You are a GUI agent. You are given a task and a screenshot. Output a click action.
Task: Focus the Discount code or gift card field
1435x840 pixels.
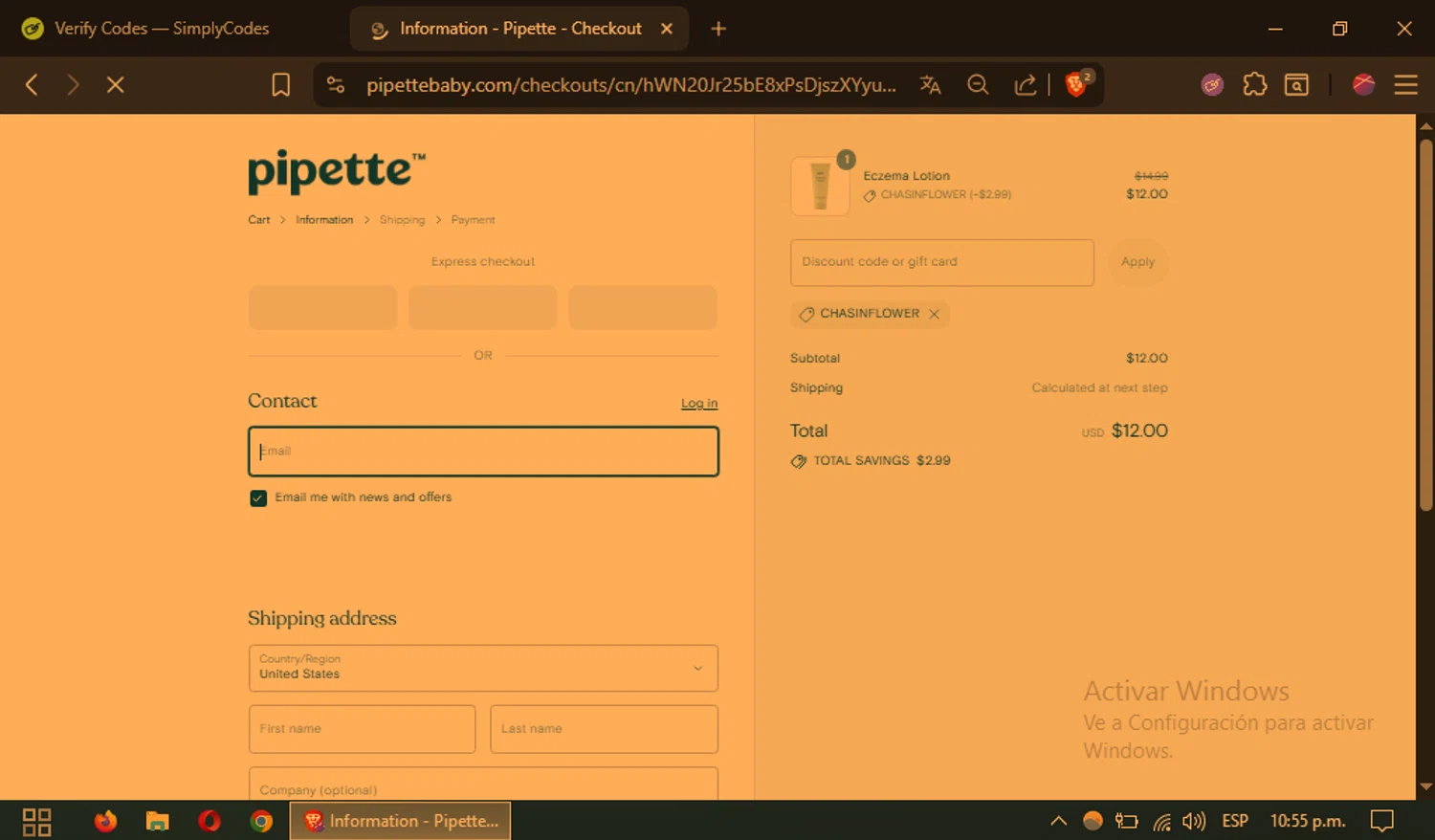point(941,262)
